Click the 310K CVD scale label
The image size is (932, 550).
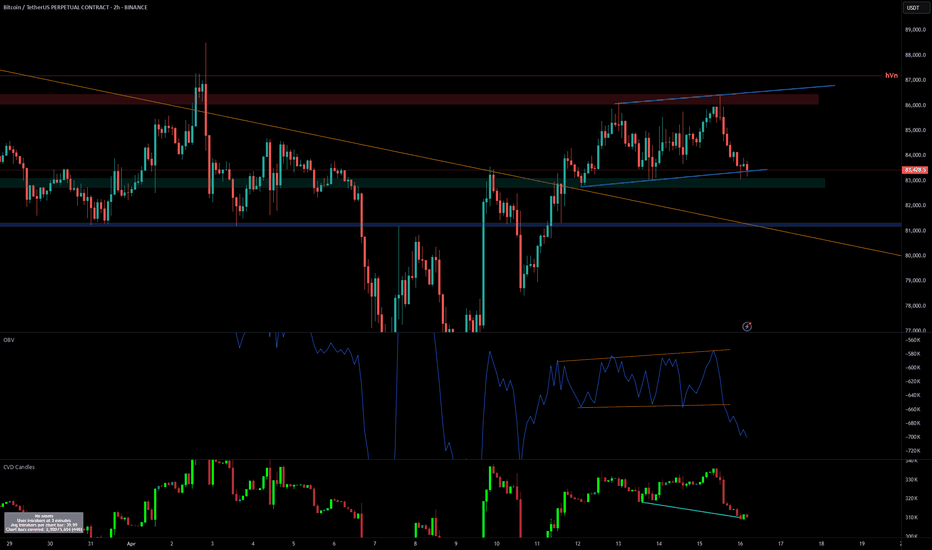912,517
